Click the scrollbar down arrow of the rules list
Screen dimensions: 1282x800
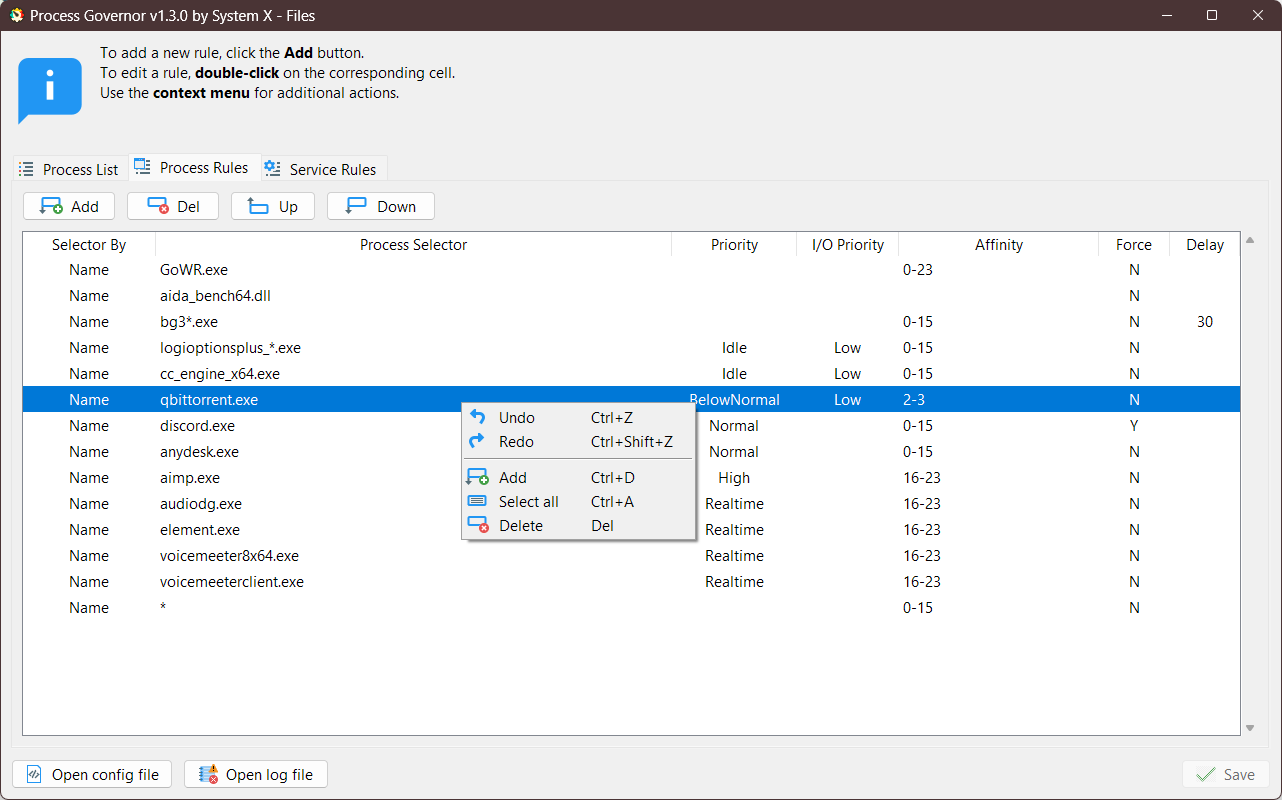(x=1249, y=728)
